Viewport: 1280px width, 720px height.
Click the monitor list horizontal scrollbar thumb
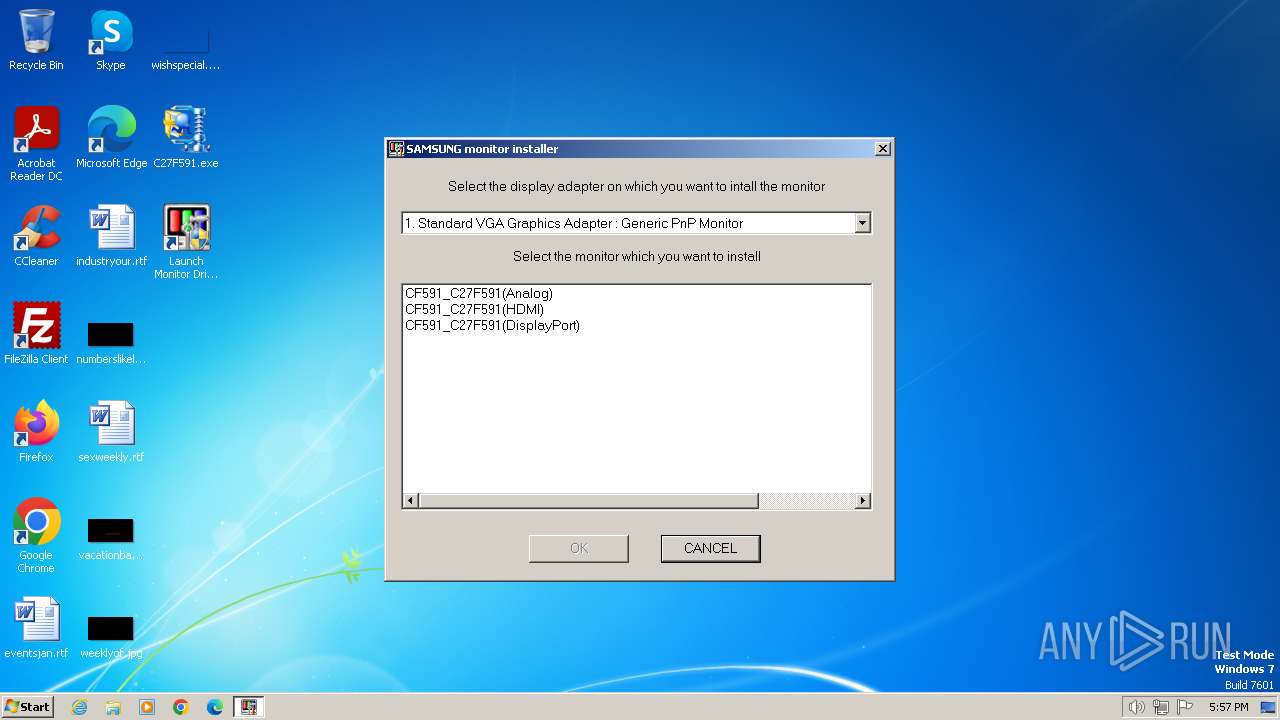[x=588, y=500]
